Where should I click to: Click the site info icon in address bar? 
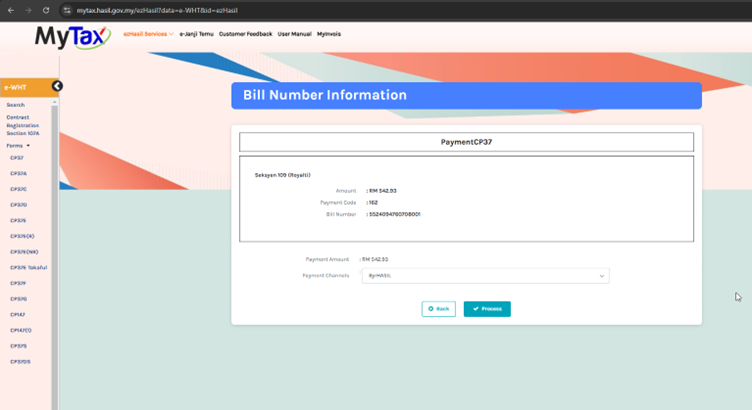point(67,9)
